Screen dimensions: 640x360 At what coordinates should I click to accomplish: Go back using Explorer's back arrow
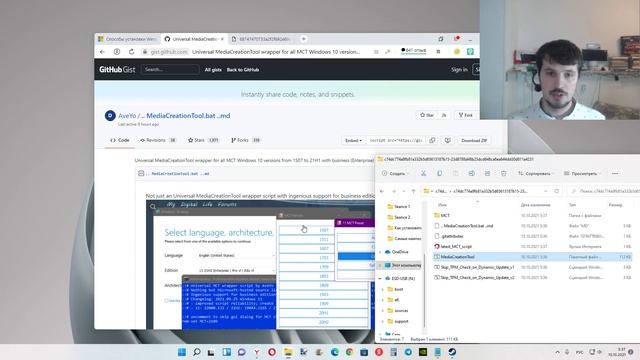pos(382,191)
